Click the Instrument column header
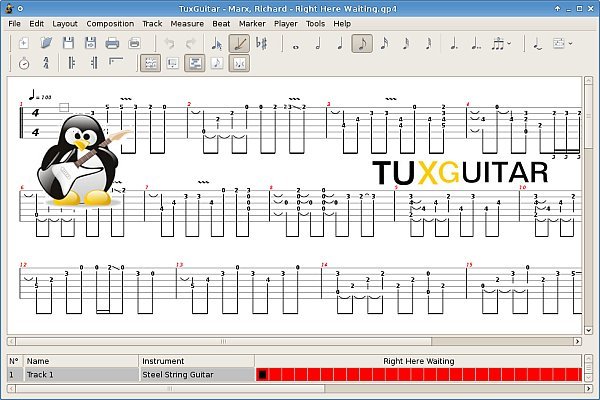Viewport: 600px width, 400px height. 197,361
